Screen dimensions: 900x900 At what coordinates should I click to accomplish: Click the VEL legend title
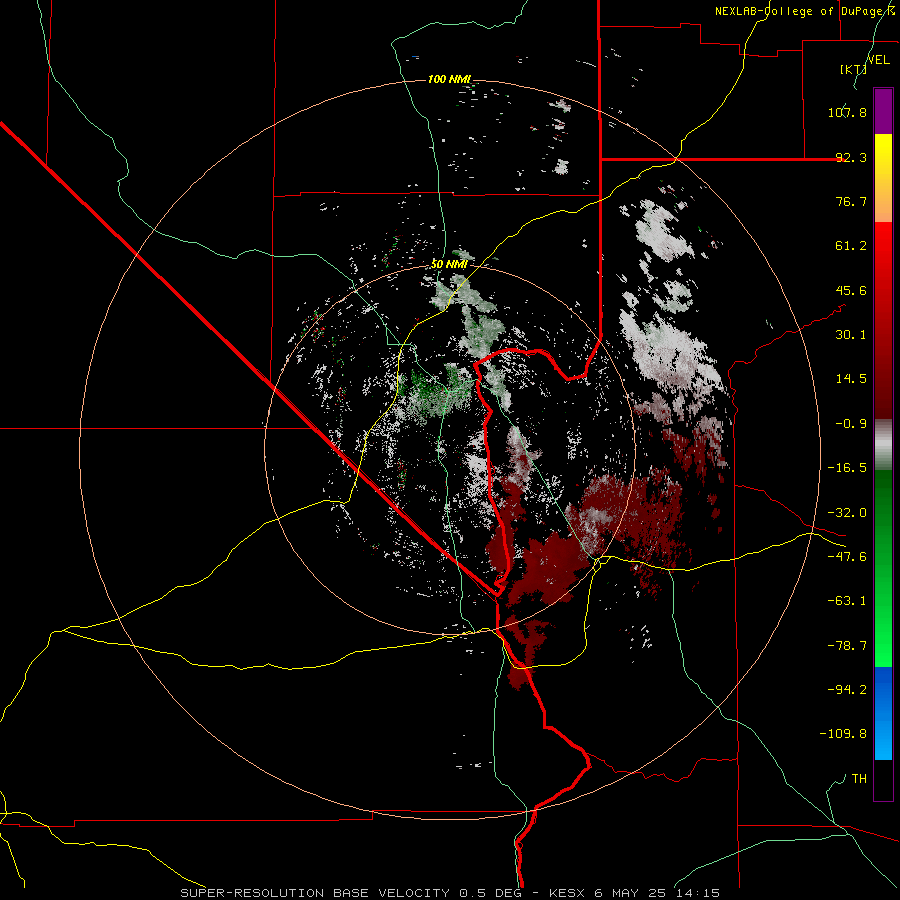click(x=878, y=59)
